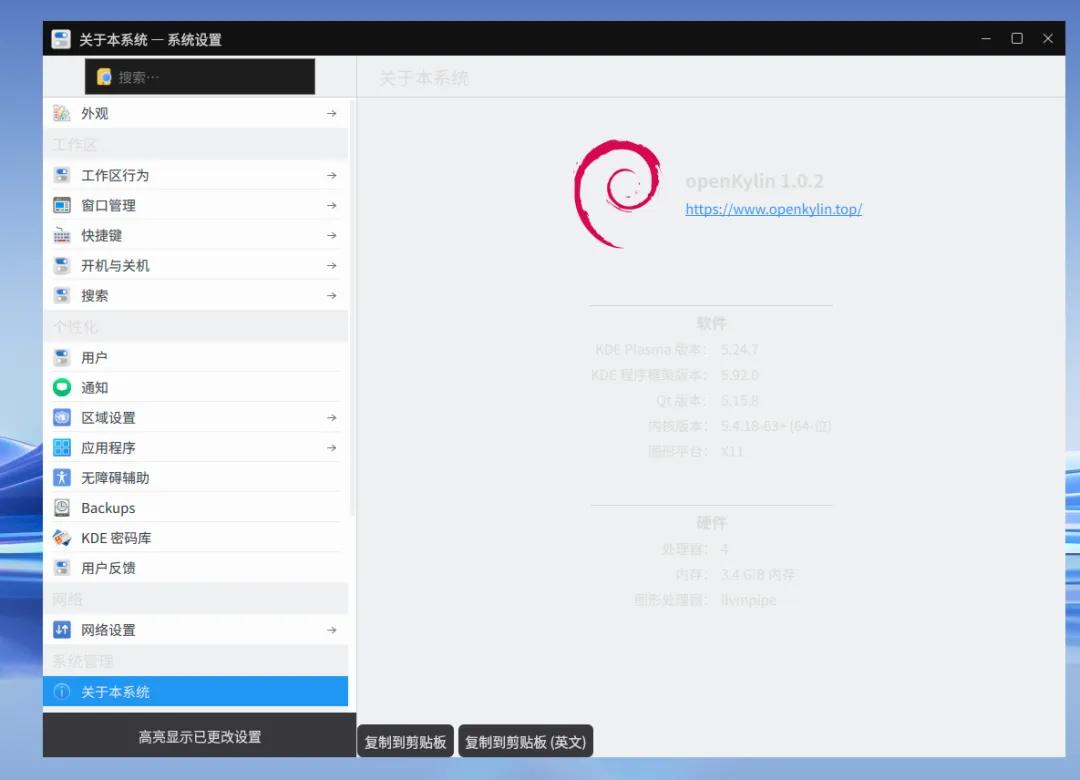Click 高亮显示已更改设置 button
Viewport: 1080px width, 780px height.
200,736
